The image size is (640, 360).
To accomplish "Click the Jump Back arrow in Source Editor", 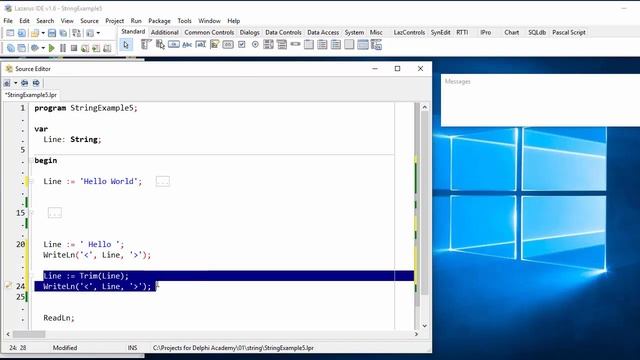I will (x=25, y=83).
